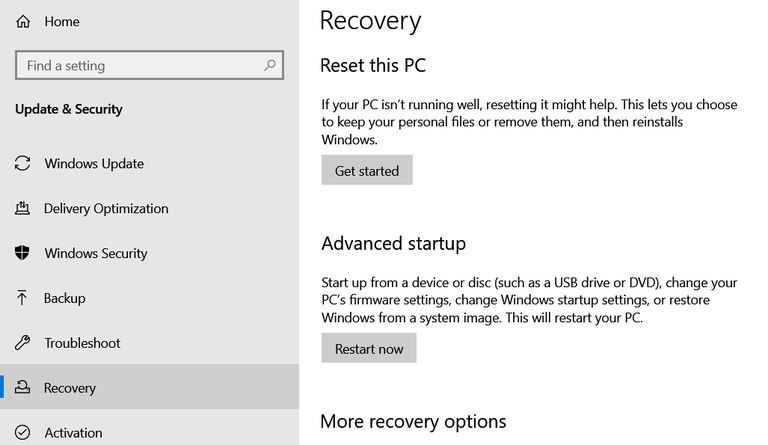The image size is (768, 445).
Task: Click the Delivery Optimization icon
Action: click(23, 208)
